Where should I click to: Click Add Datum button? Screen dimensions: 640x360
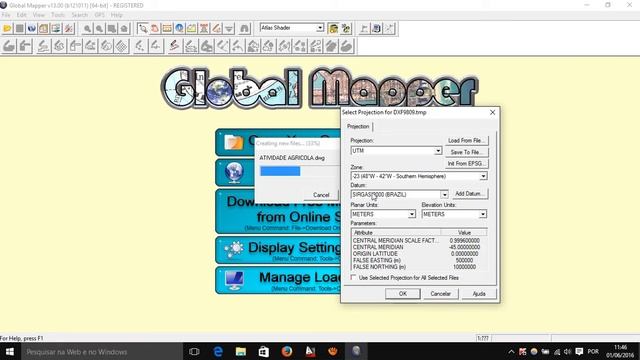tap(469, 194)
